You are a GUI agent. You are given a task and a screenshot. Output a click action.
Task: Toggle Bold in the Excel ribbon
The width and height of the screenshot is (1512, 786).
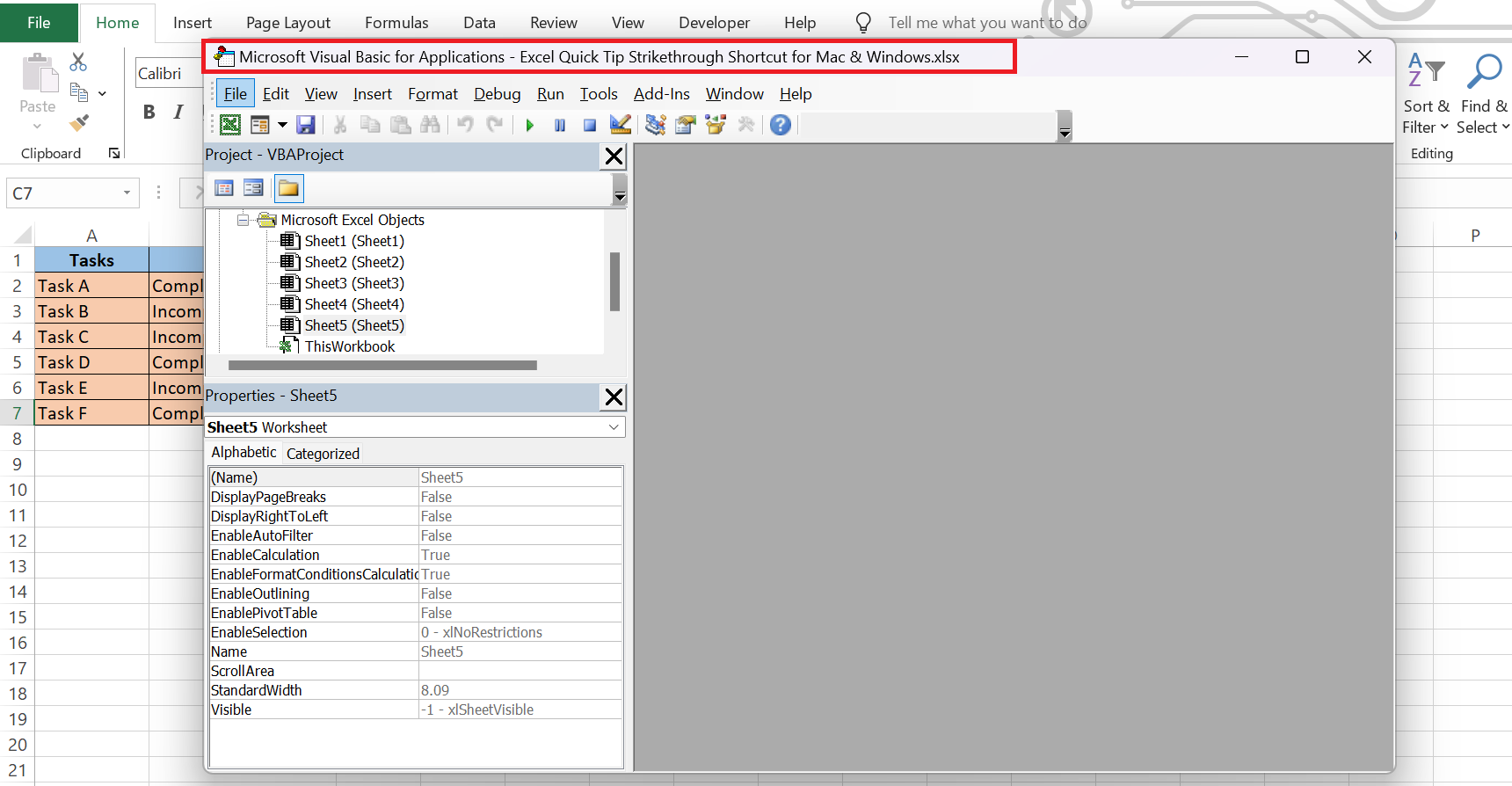click(149, 112)
